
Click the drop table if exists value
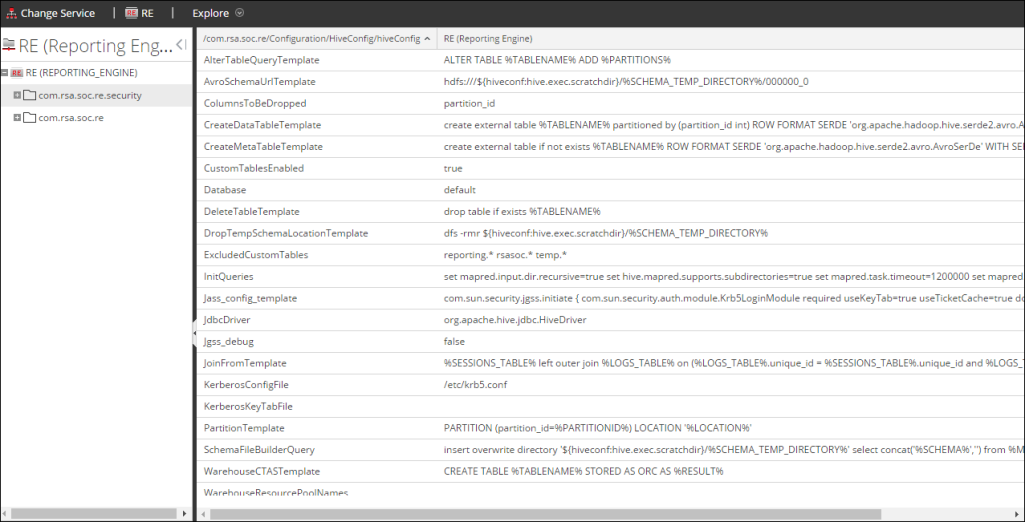point(522,212)
